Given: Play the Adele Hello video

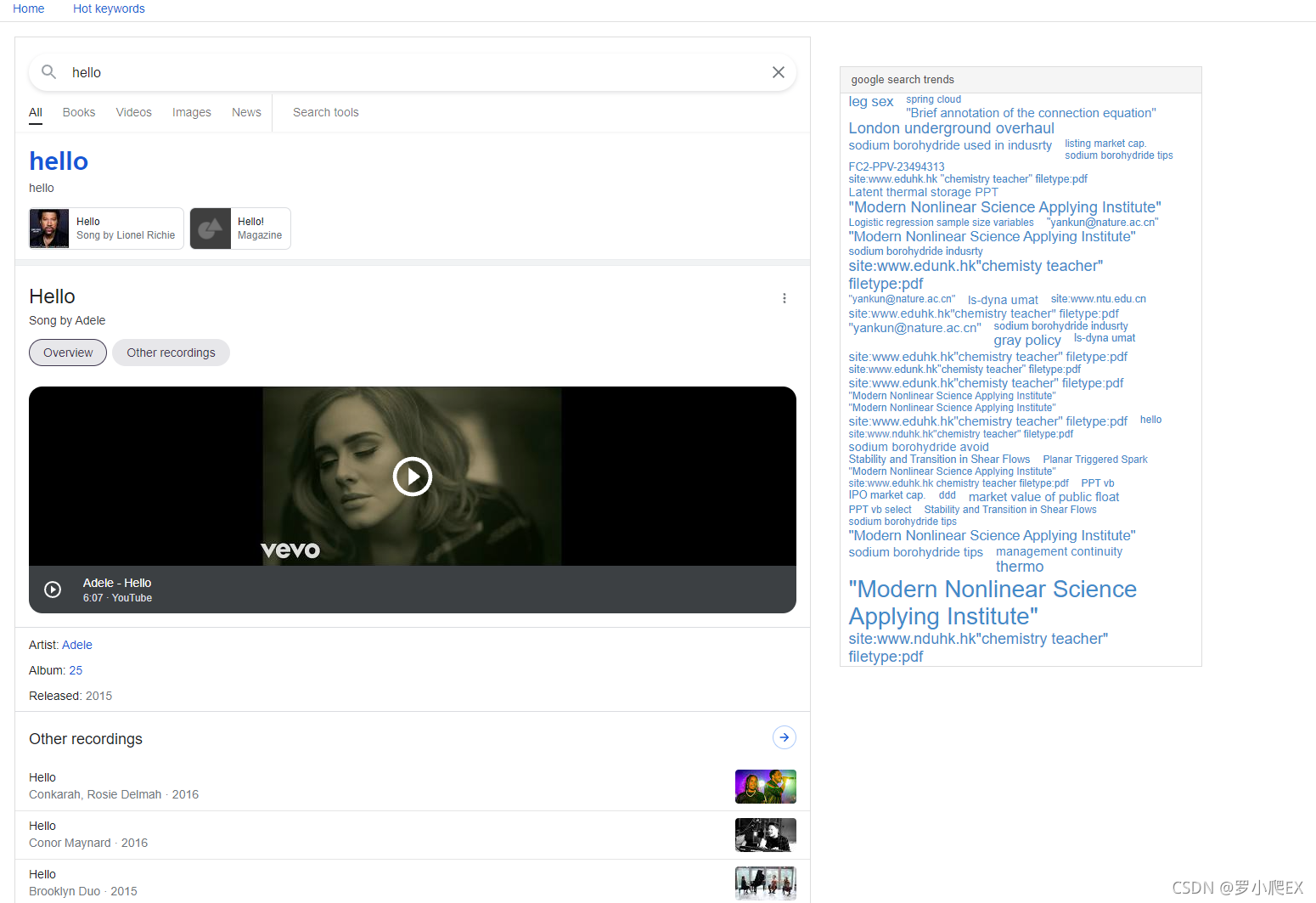Looking at the screenshot, I should coord(413,477).
